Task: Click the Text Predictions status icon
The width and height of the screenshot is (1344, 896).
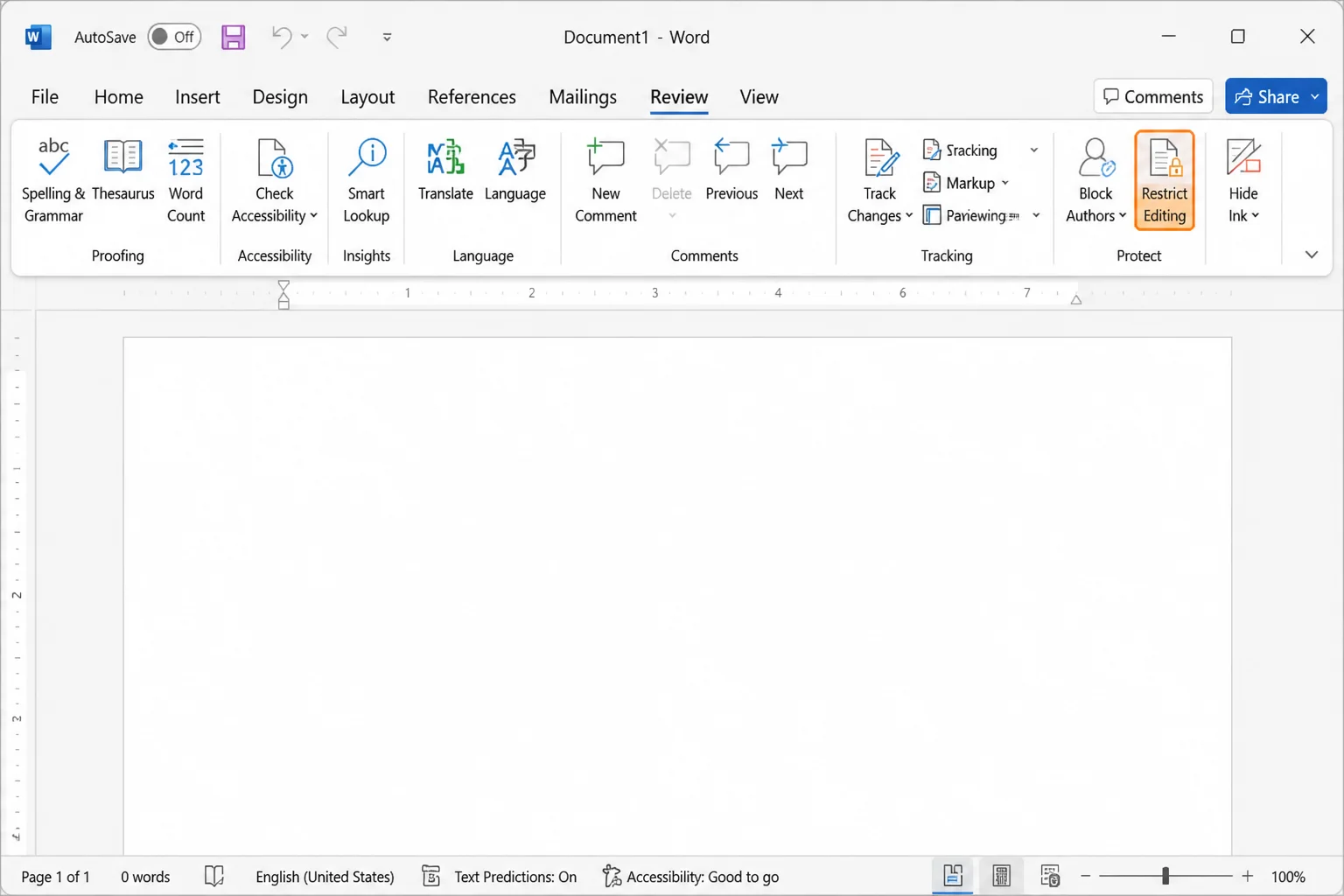Action: coord(430,876)
